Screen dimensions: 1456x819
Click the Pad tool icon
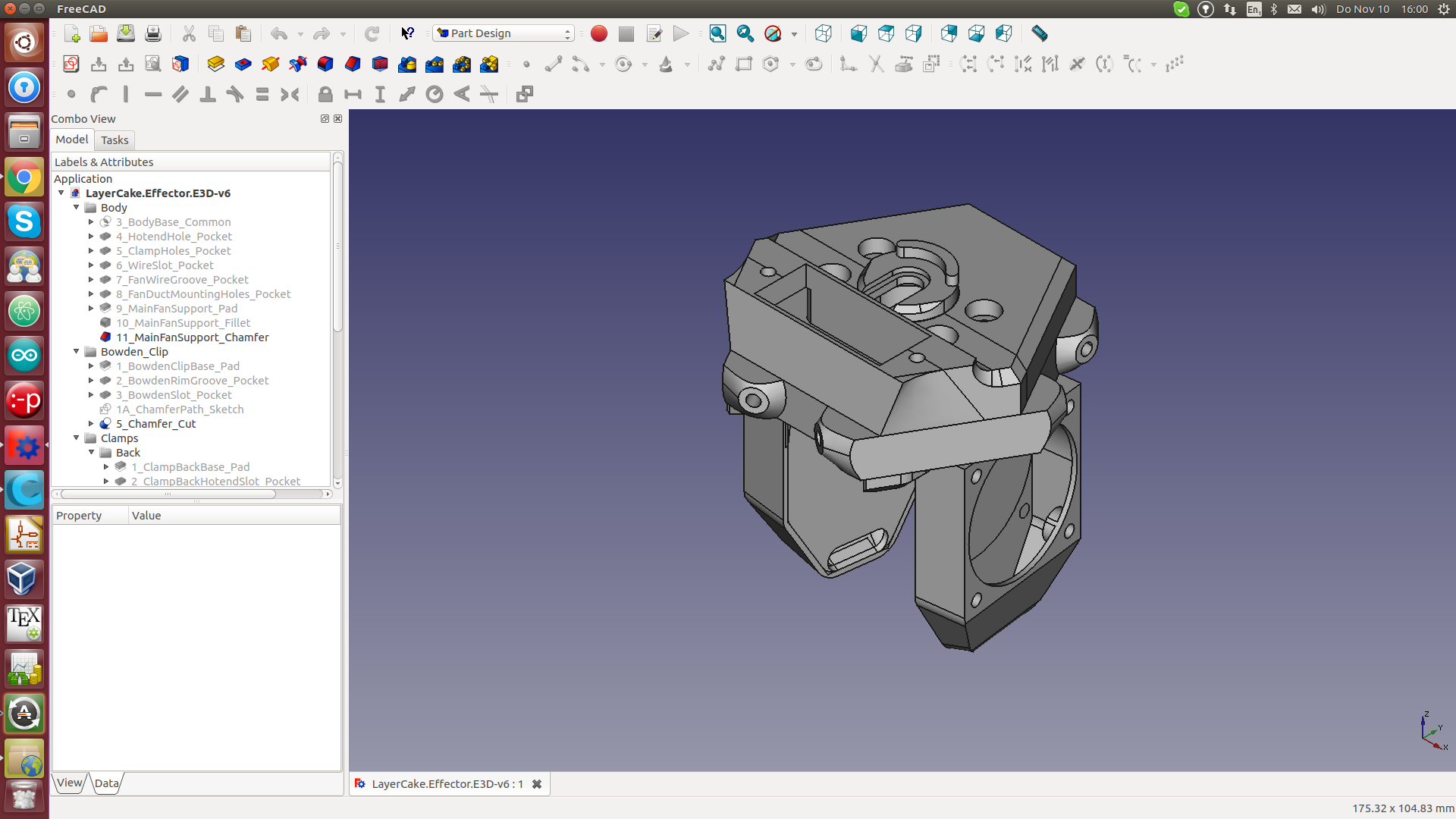(216, 64)
